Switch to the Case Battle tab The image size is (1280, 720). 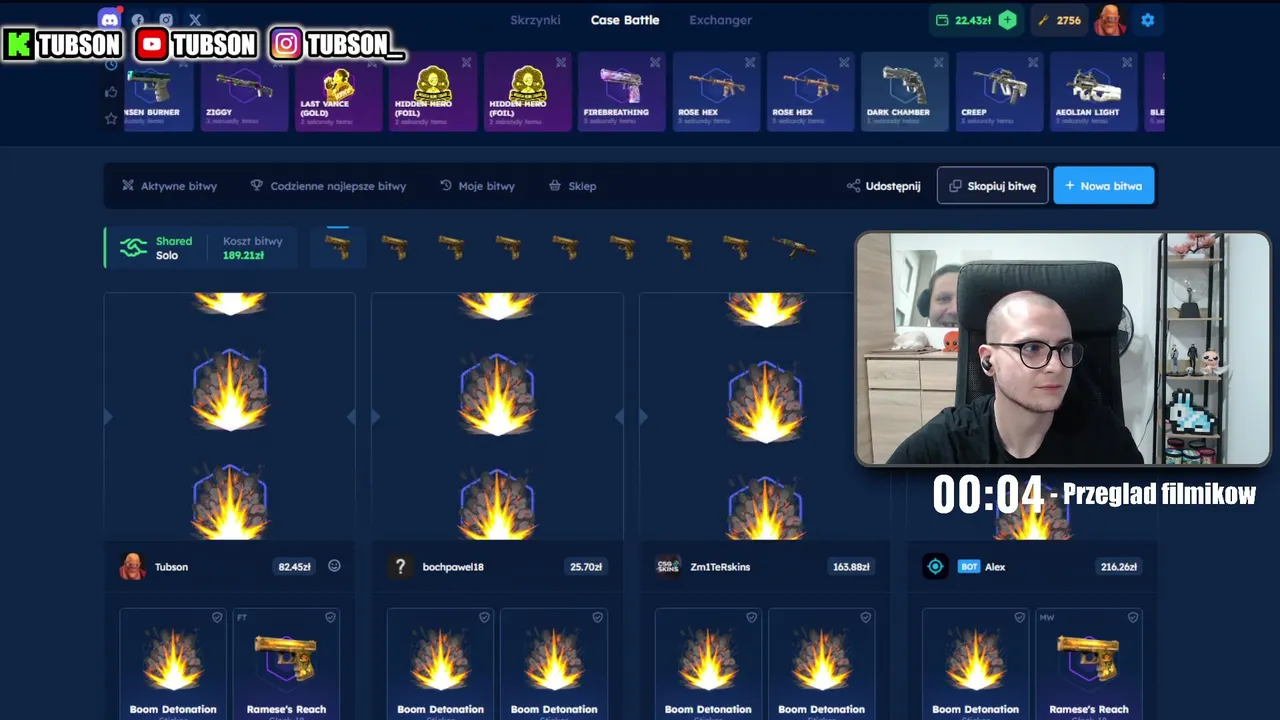click(625, 20)
